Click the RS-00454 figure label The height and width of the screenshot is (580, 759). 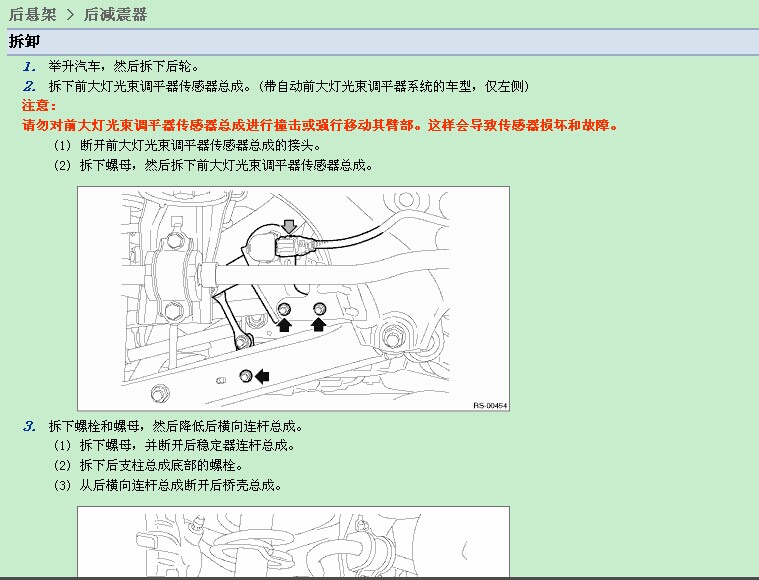click(x=490, y=406)
